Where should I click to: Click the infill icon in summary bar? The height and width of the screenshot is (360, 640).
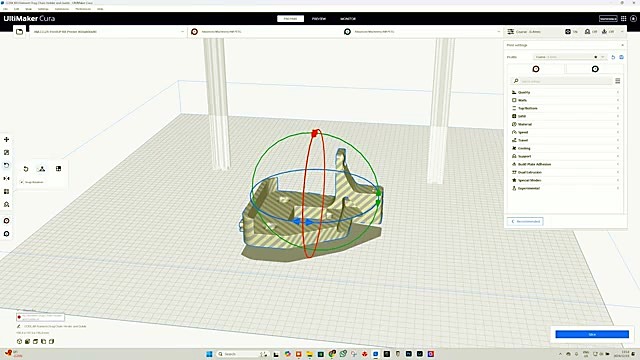tap(568, 31)
